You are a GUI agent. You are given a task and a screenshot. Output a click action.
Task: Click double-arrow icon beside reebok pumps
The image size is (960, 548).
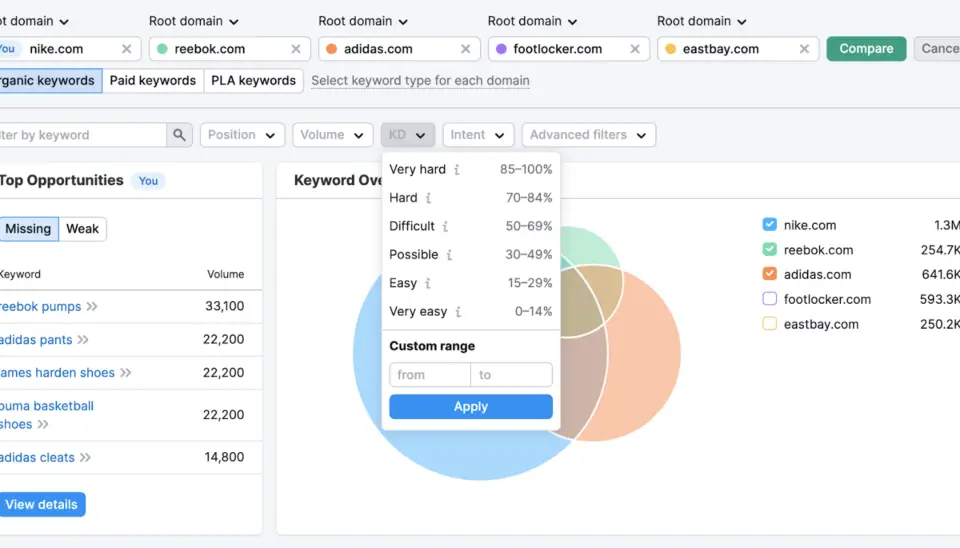[92, 306]
